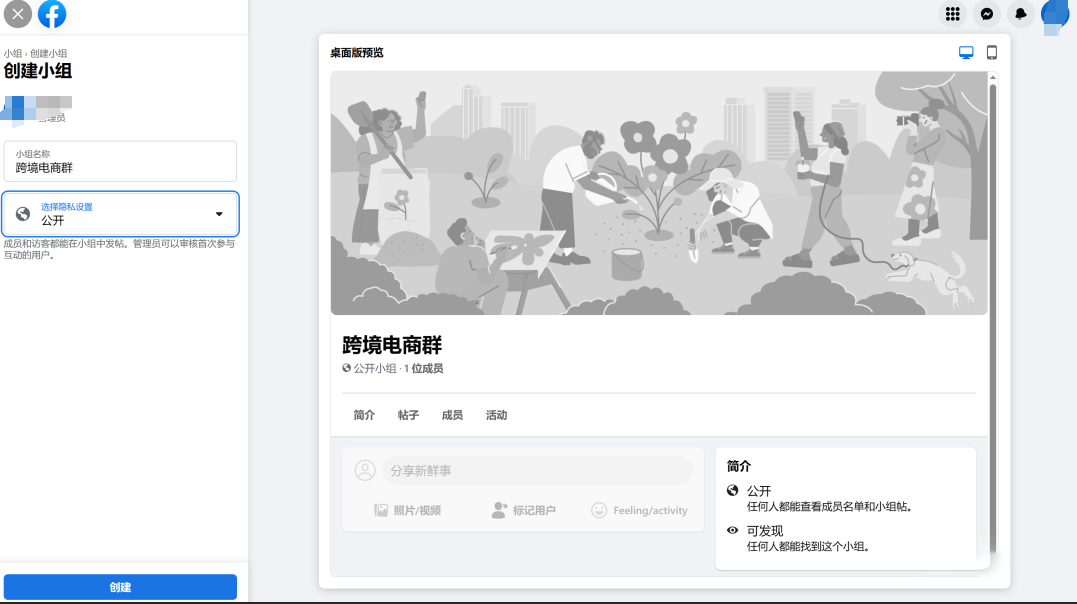The width and height of the screenshot is (1077, 604).
Task: Click the 分享新鲜事 post box
Action: pos(536,470)
